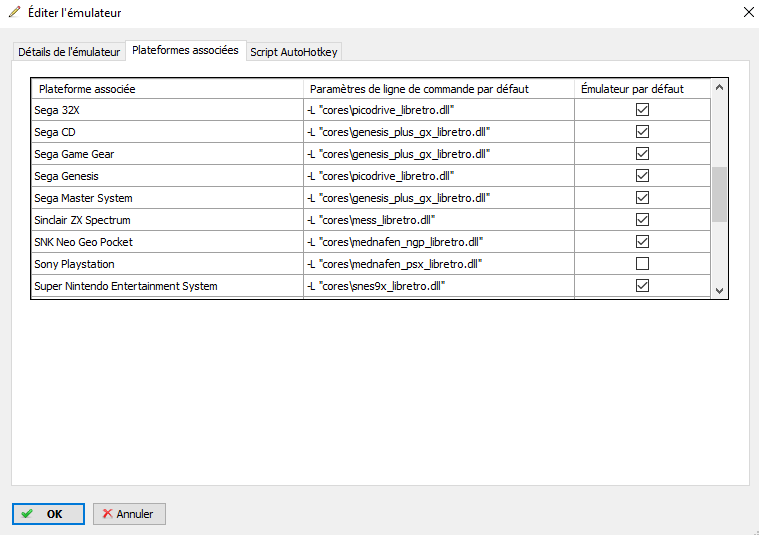Click the Sega Genesis picodrive parameter cell
Screen dimensions: 759x535
(x=439, y=176)
